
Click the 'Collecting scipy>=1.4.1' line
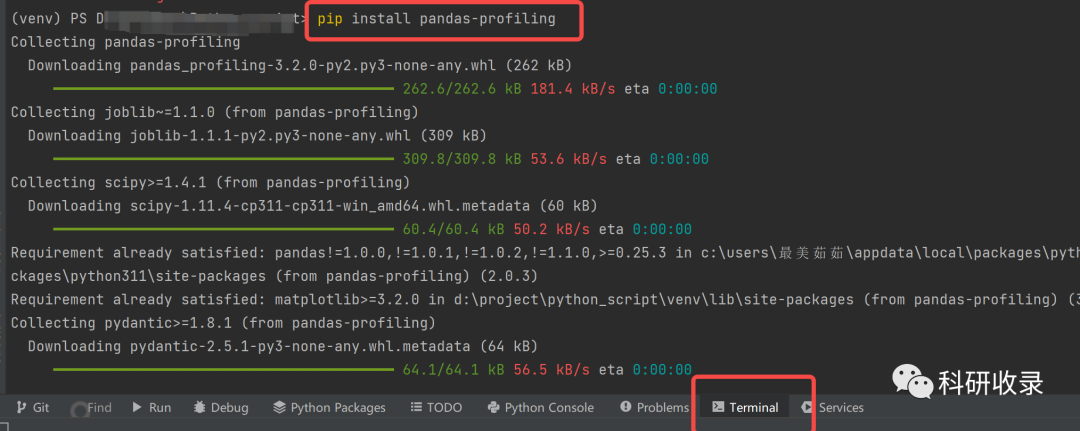pos(210,182)
